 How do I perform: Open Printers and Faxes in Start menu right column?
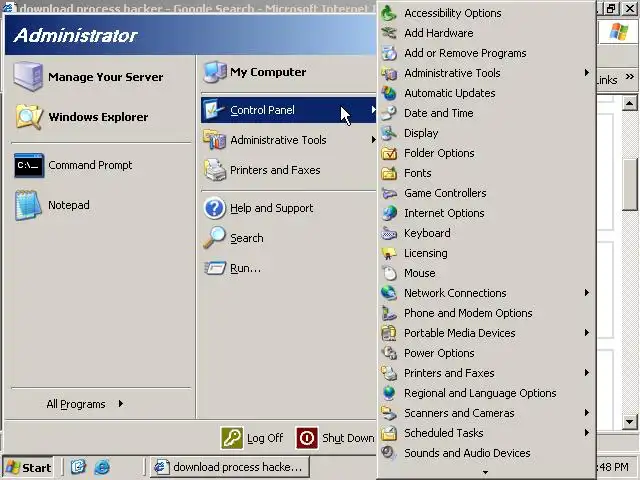click(288, 170)
